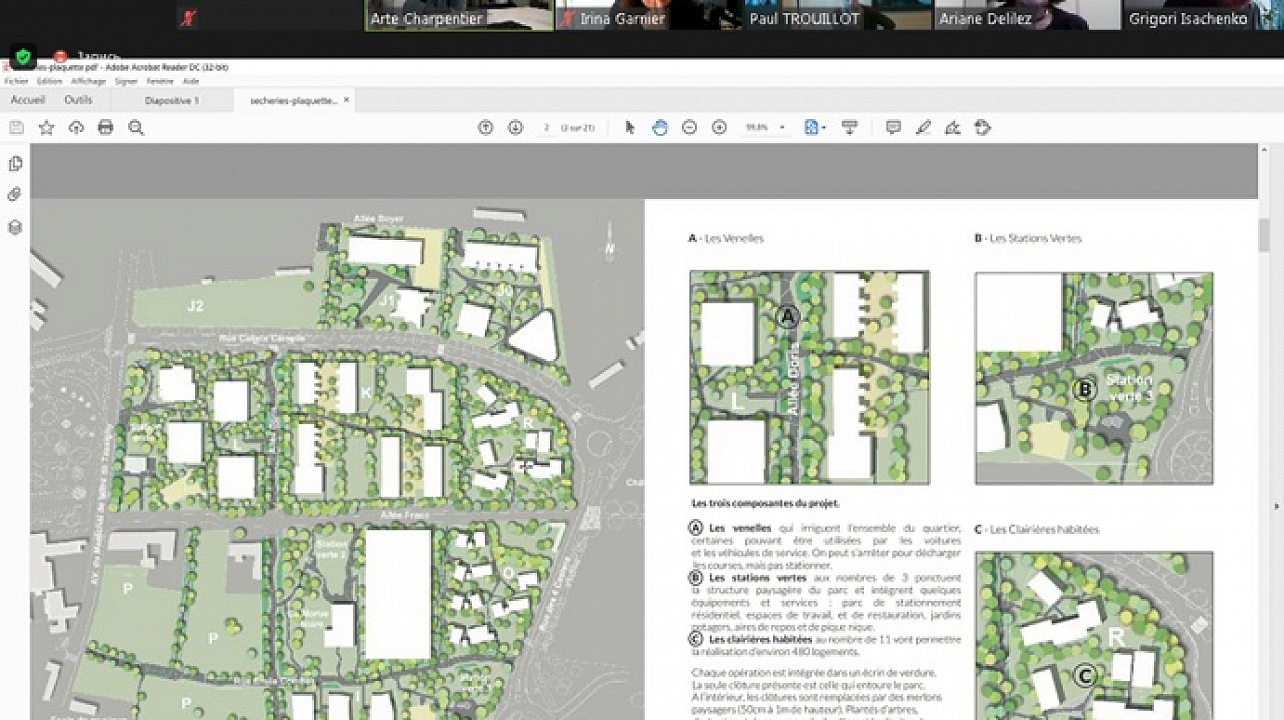Zoom in with the plus icon
The width and height of the screenshot is (1284, 720).
coord(719,127)
